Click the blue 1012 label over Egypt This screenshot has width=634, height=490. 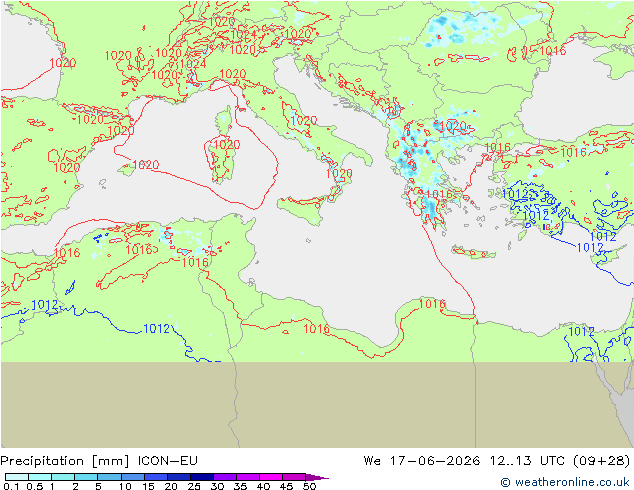tap(581, 332)
